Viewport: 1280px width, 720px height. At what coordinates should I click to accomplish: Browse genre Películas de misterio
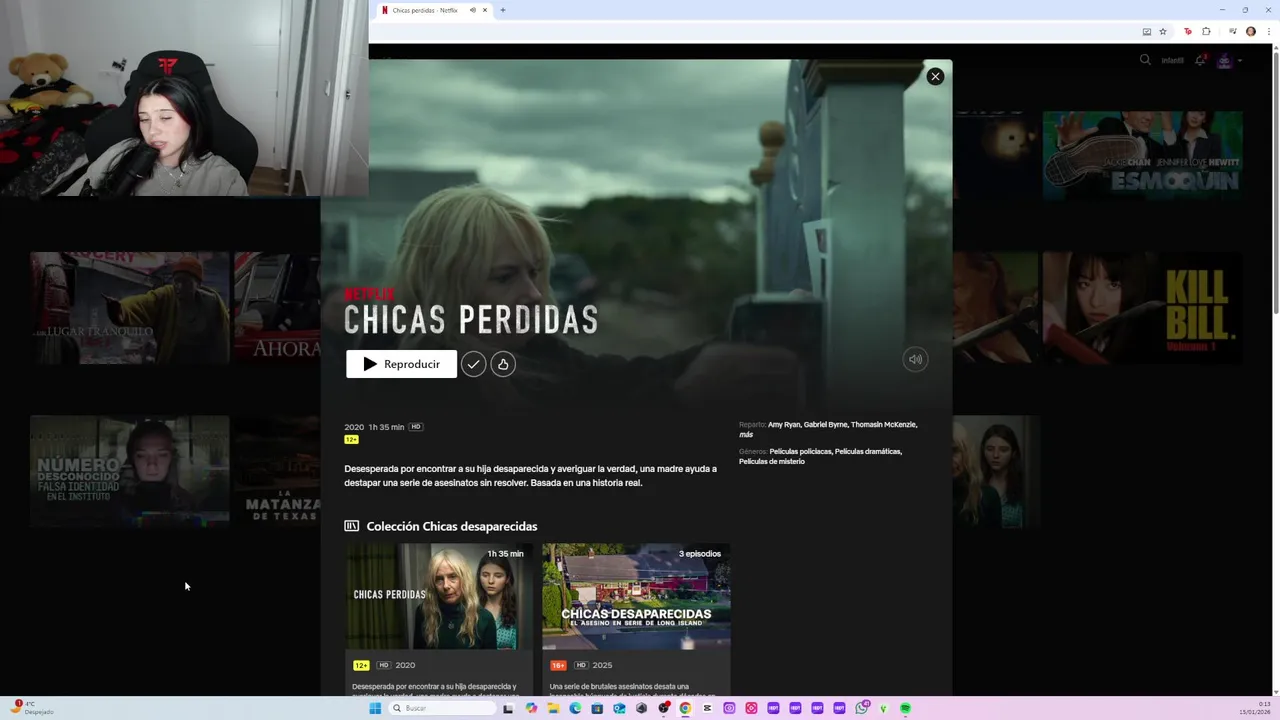pyautogui.click(x=772, y=462)
